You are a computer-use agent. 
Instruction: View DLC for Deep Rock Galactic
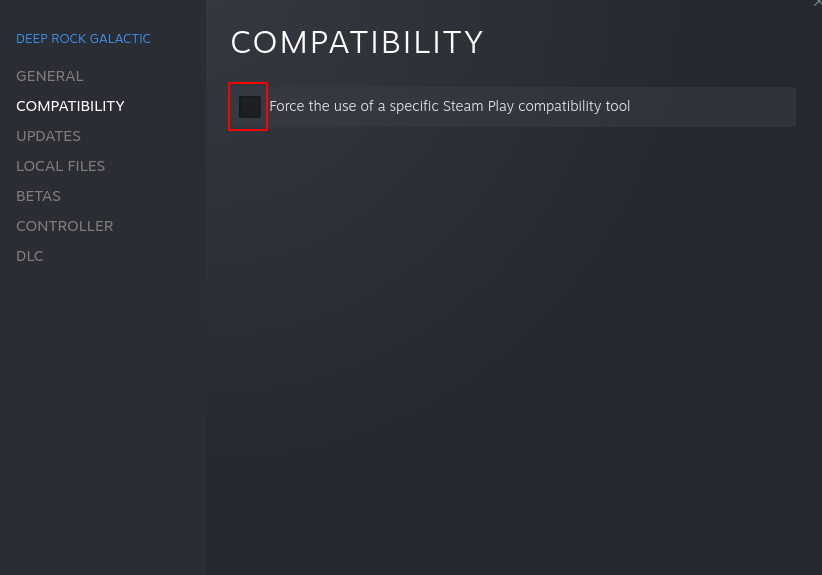point(30,256)
